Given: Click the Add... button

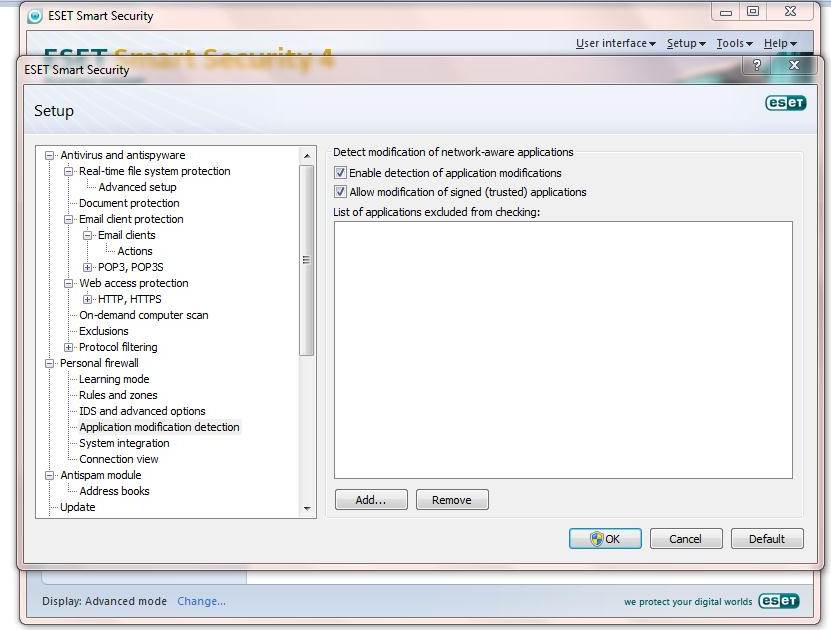Looking at the screenshot, I should 371,500.
